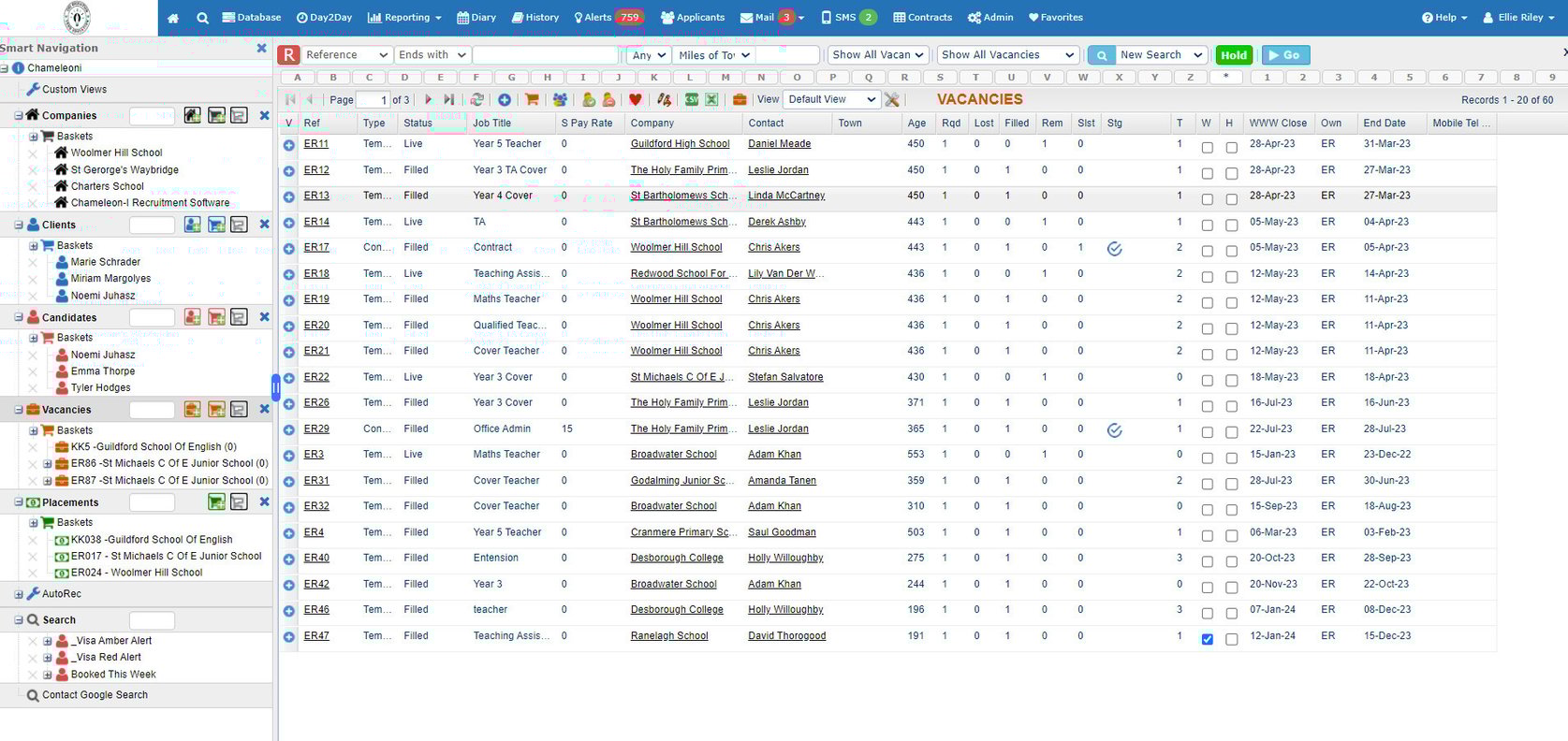Open the Guildford High School company link

pos(680,144)
